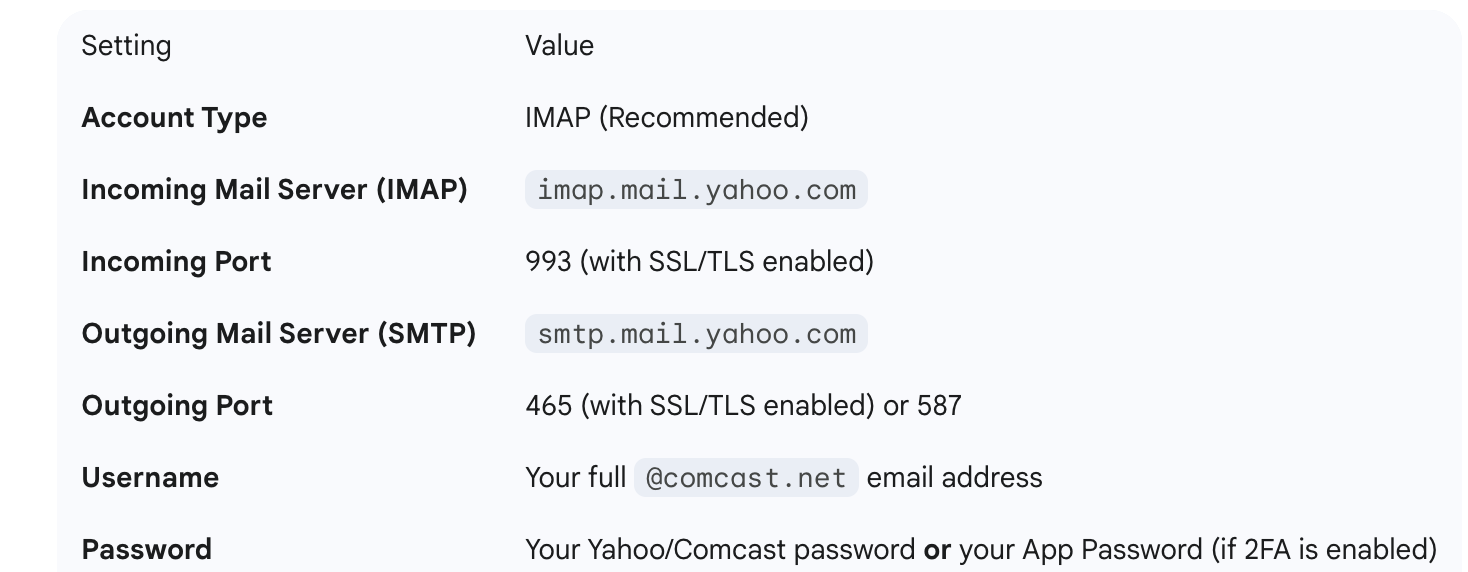Click the @comcast.net code chip
Viewport: 1468px width, 572px height.
pyautogui.click(x=746, y=478)
